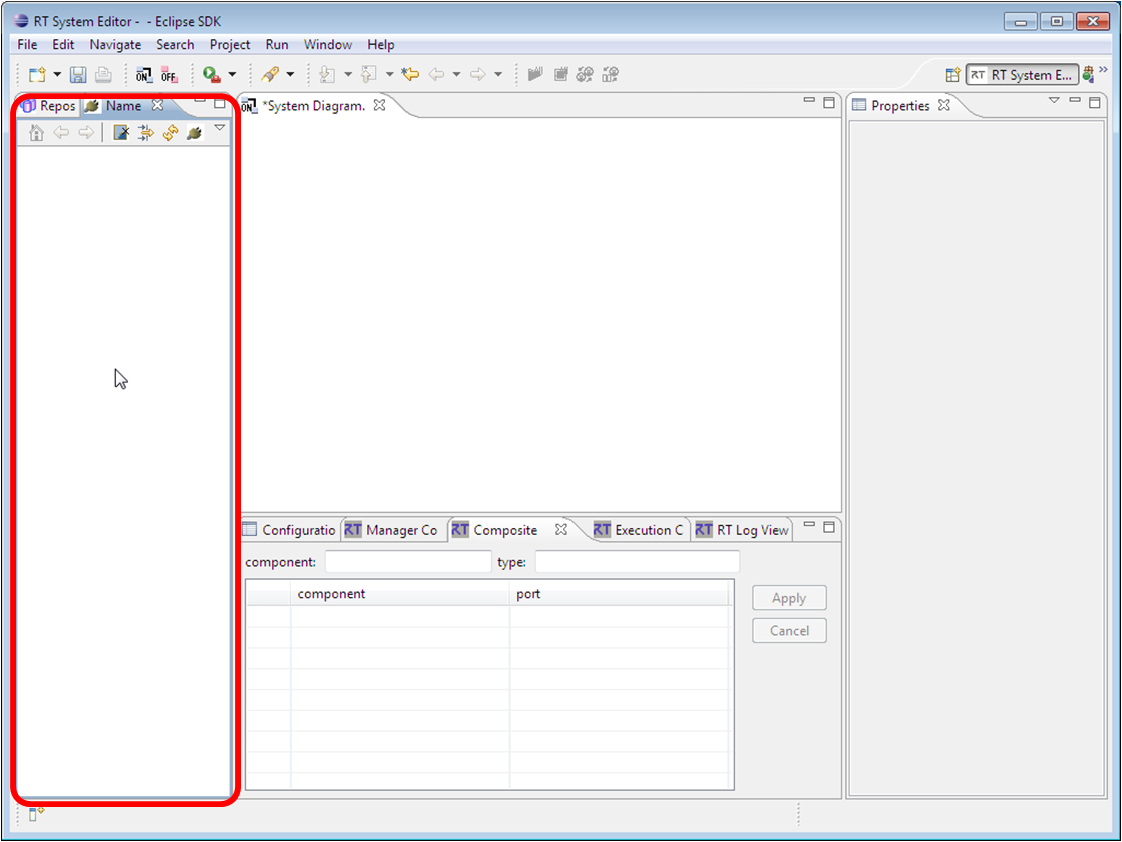This screenshot has height=842, width=1122.
Task: Click the perspective icon beside RT System E...
Action: tap(1088, 74)
